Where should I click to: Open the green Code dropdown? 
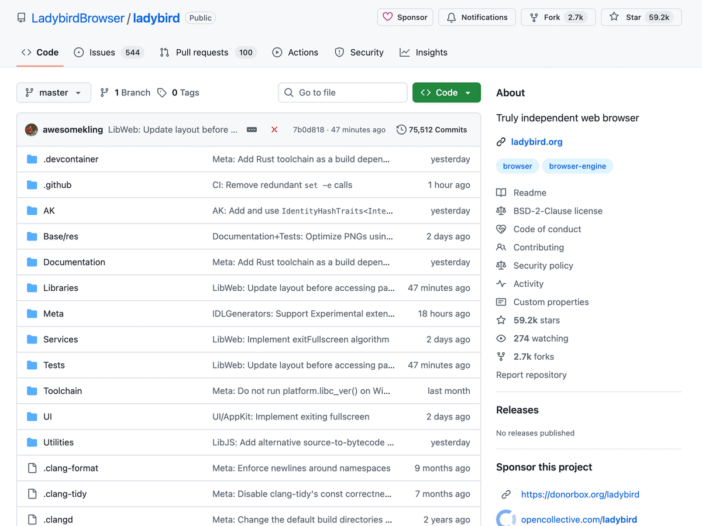click(446, 93)
